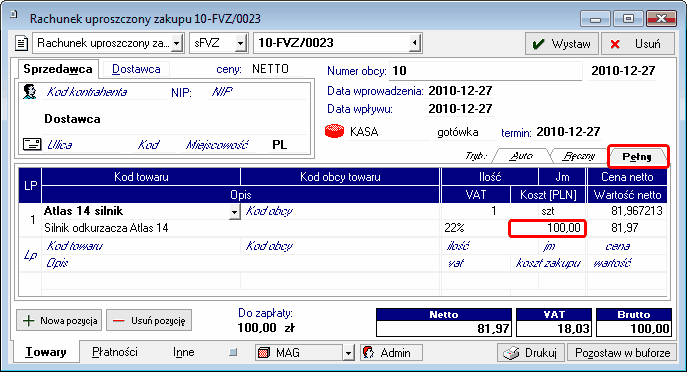Switch to the Dostawca tab

(136, 69)
